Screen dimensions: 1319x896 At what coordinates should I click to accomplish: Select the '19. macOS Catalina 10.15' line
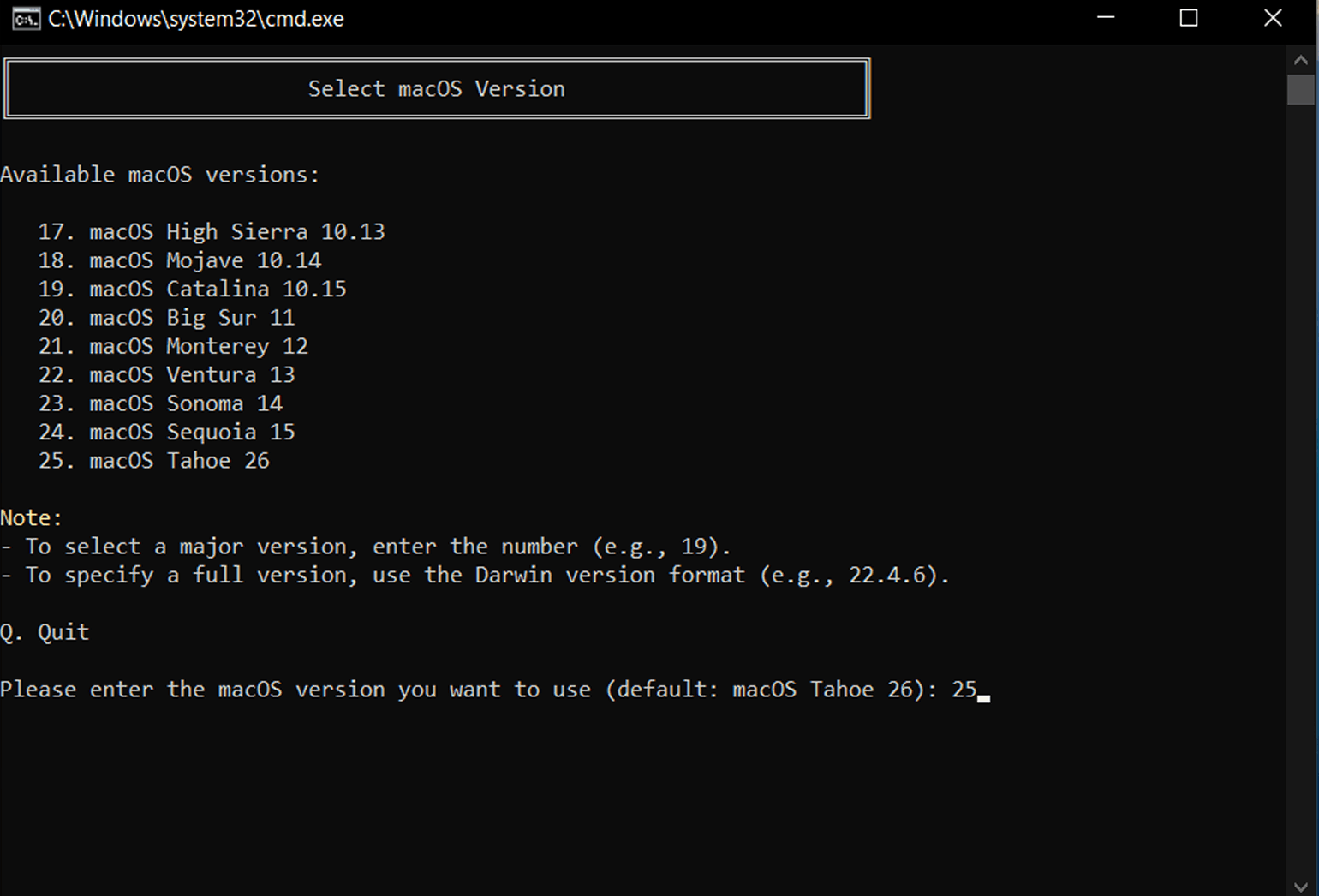coord(193,290)
